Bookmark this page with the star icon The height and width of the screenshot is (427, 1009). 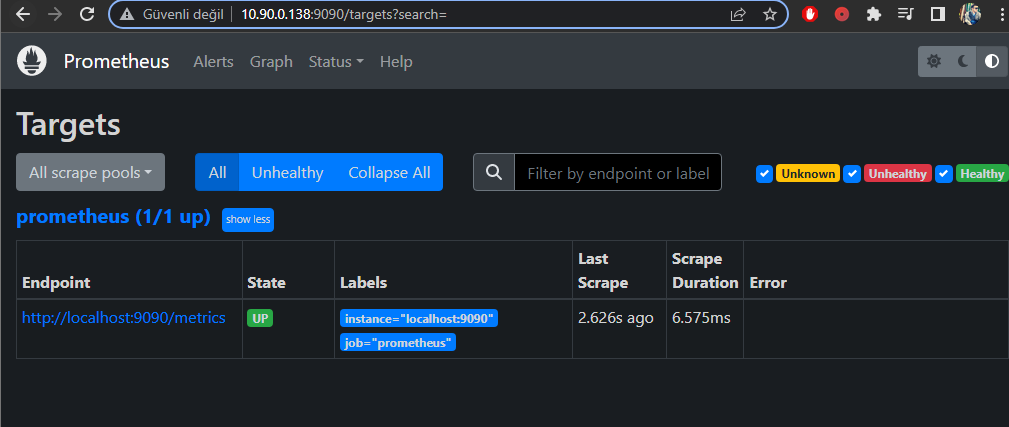click(769, 14)
